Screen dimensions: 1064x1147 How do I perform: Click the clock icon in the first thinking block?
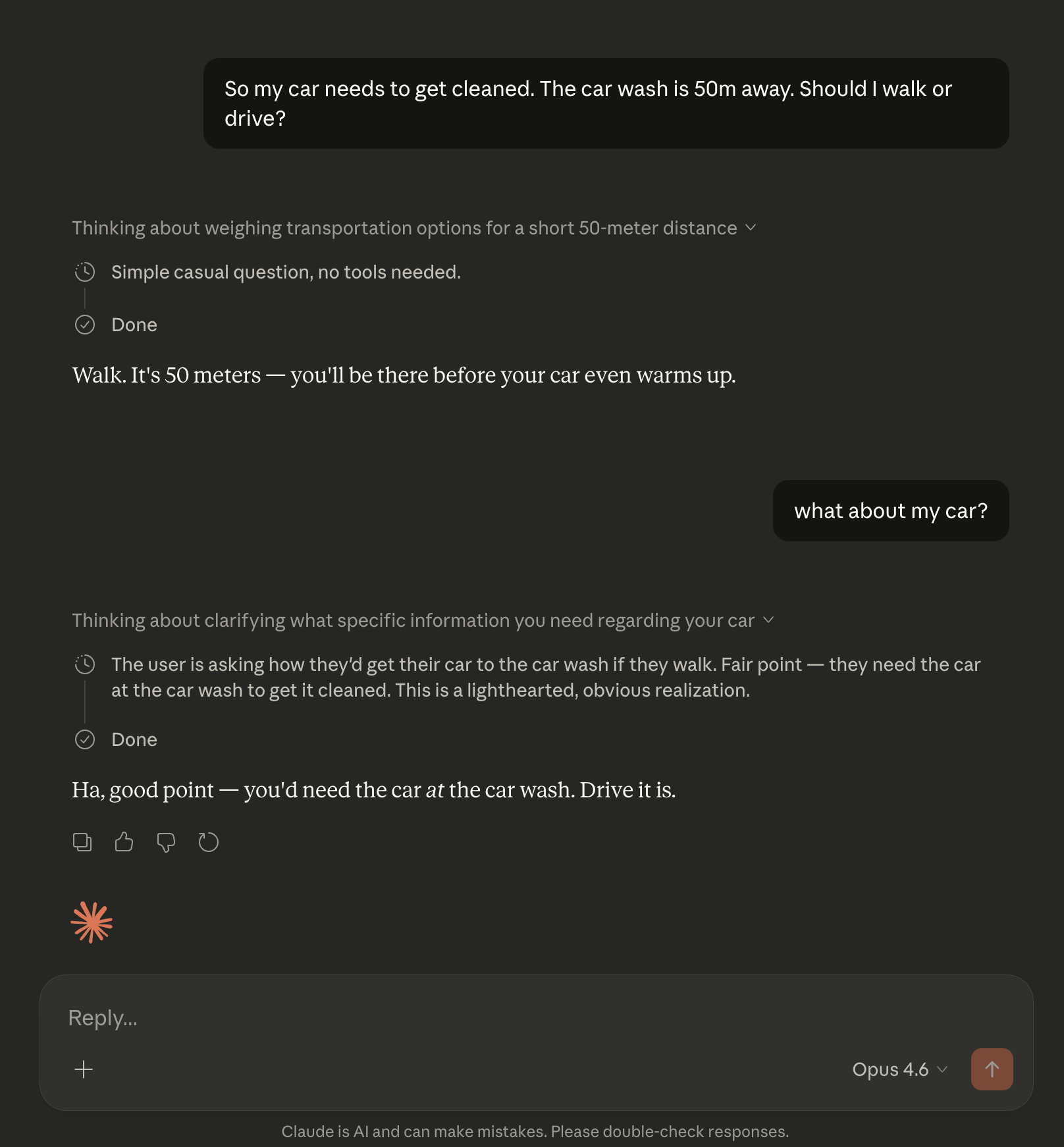(x=84, y=271)
